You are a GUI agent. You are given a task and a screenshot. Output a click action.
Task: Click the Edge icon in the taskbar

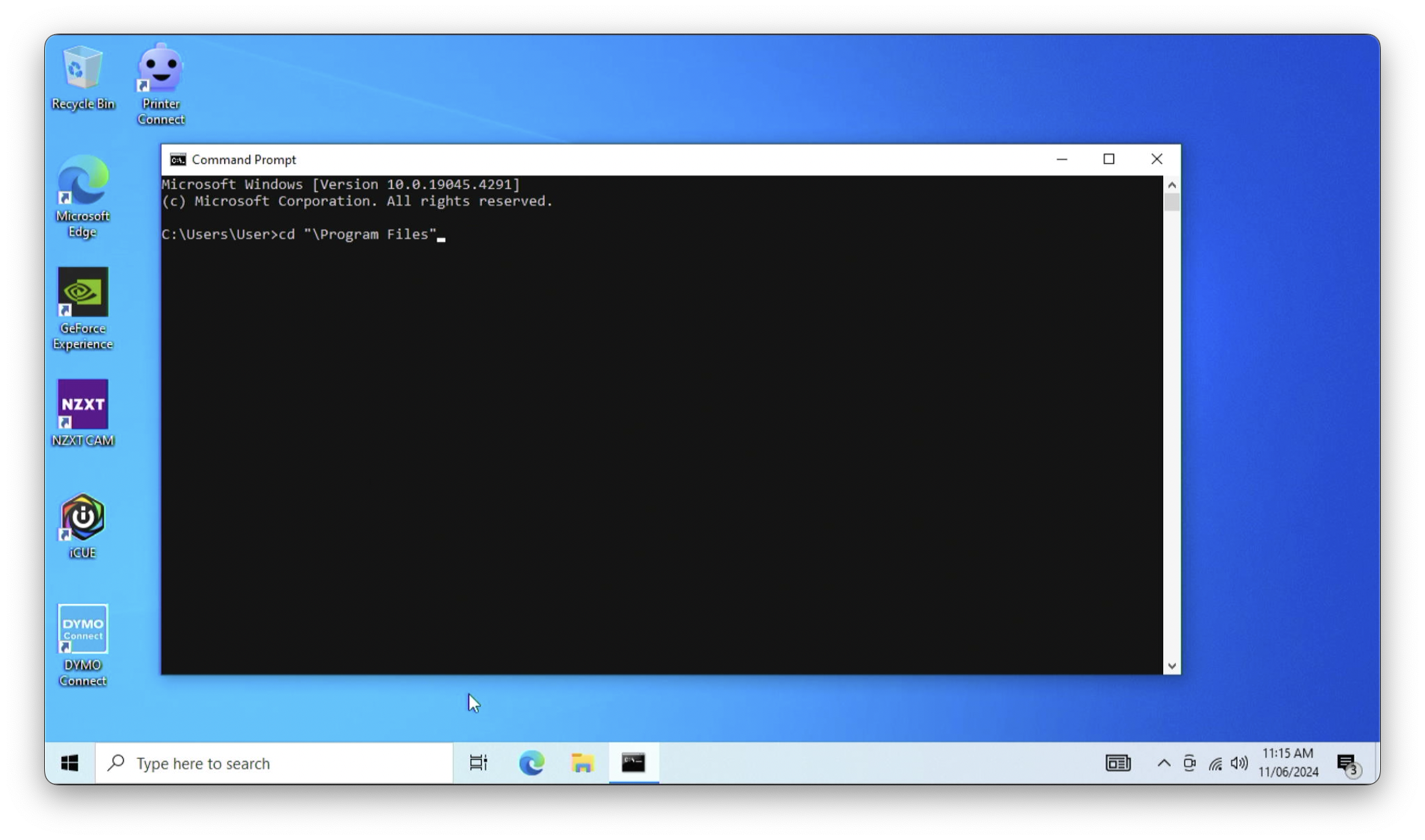pos(531,763)
